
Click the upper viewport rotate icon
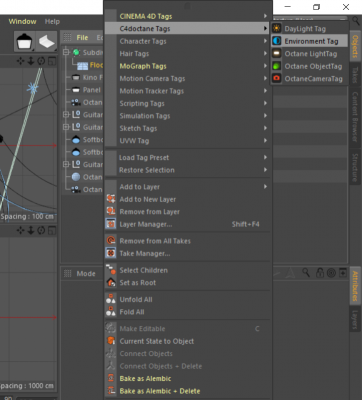click(x=41, y=61)
